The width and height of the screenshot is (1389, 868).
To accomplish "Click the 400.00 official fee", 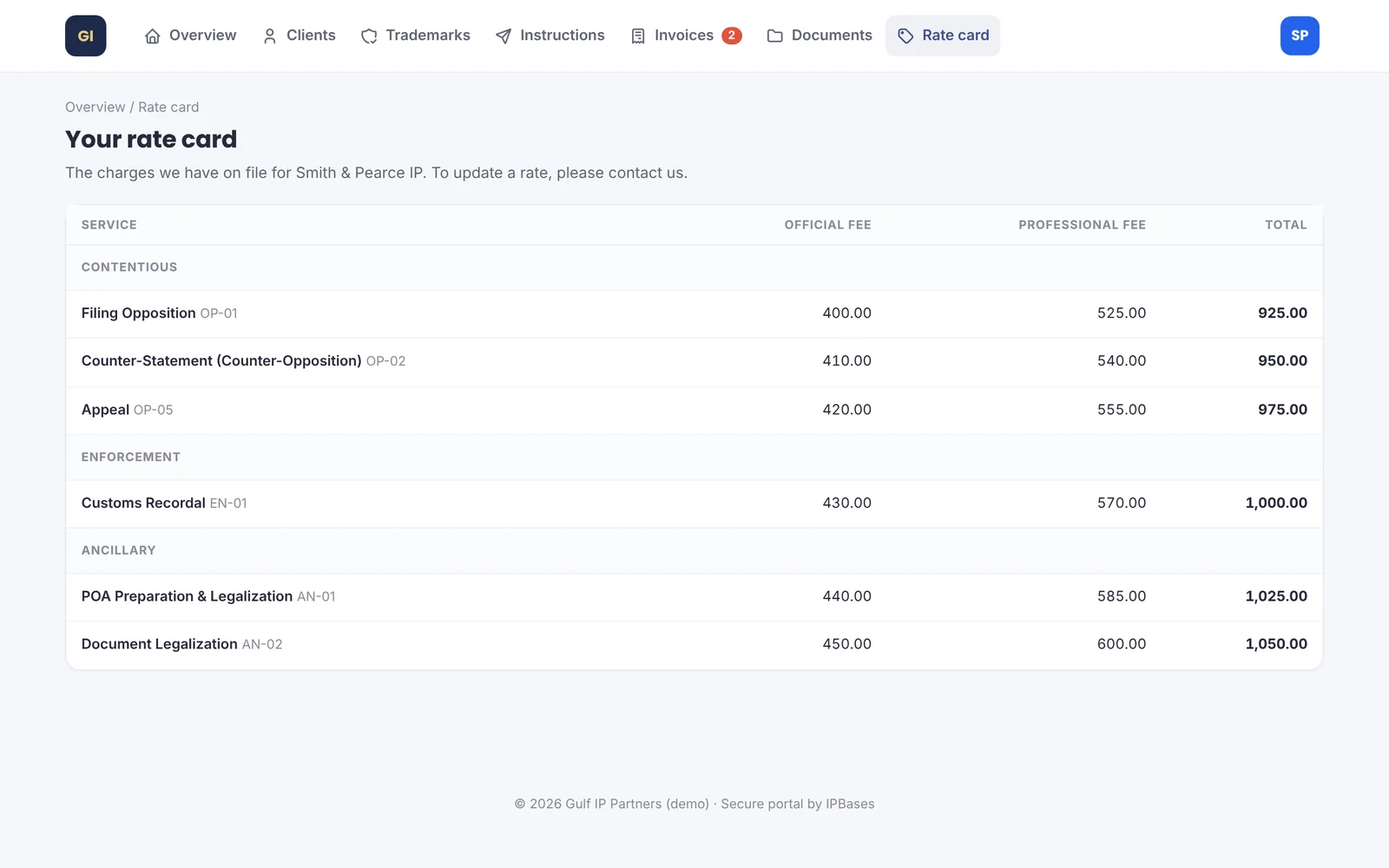I will (x=847, y=313).
